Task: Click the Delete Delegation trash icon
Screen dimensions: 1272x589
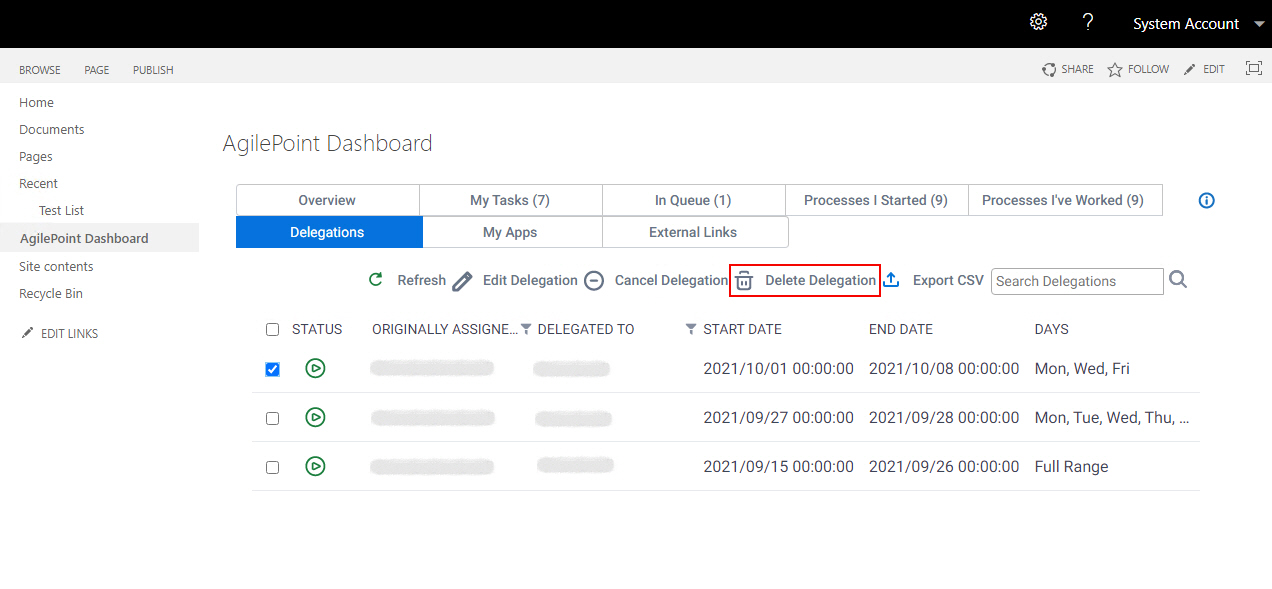Action: (x=744, y=281)
